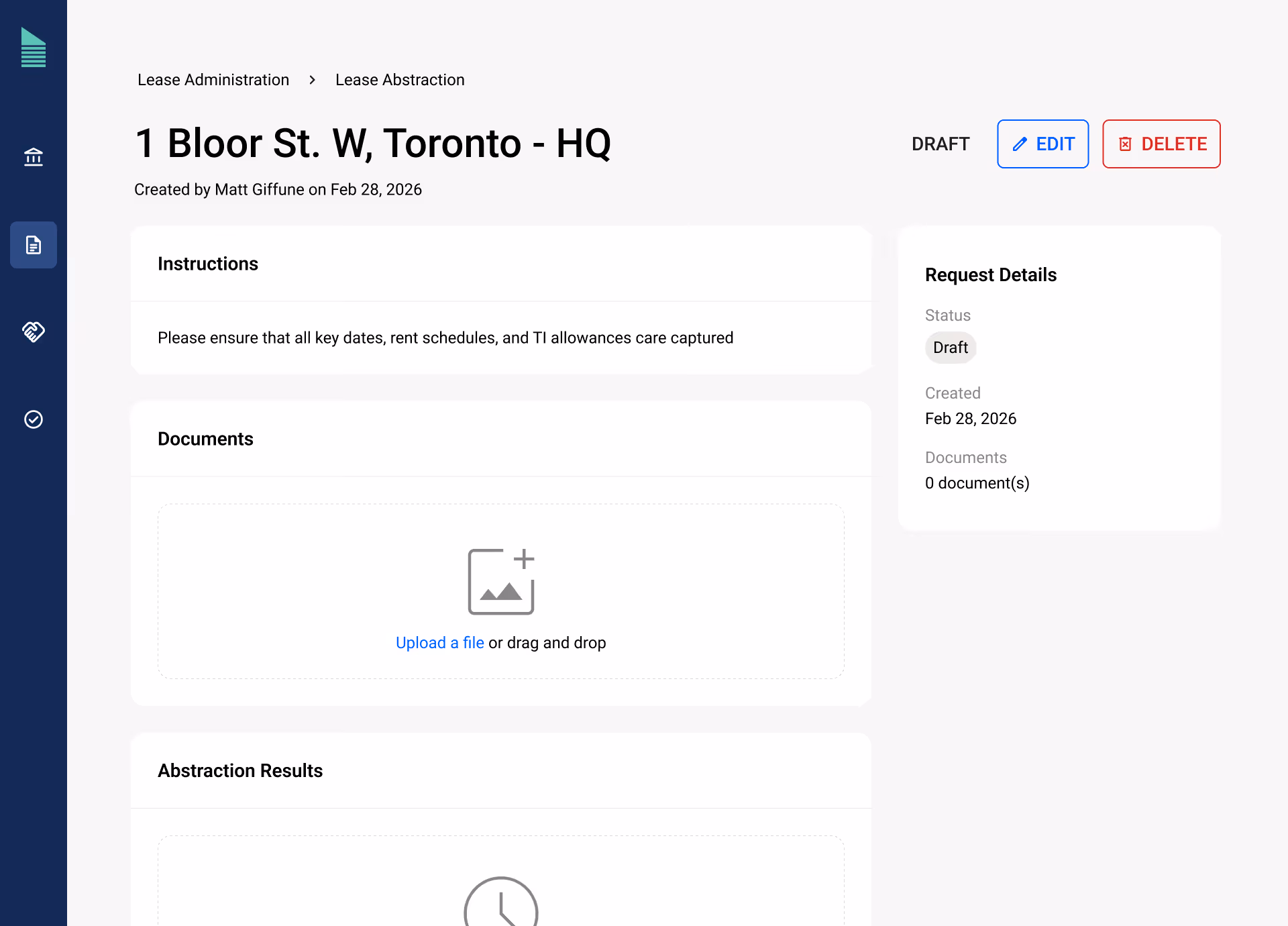Click the Feb 28, 2026 created date value

click(971, 419)
